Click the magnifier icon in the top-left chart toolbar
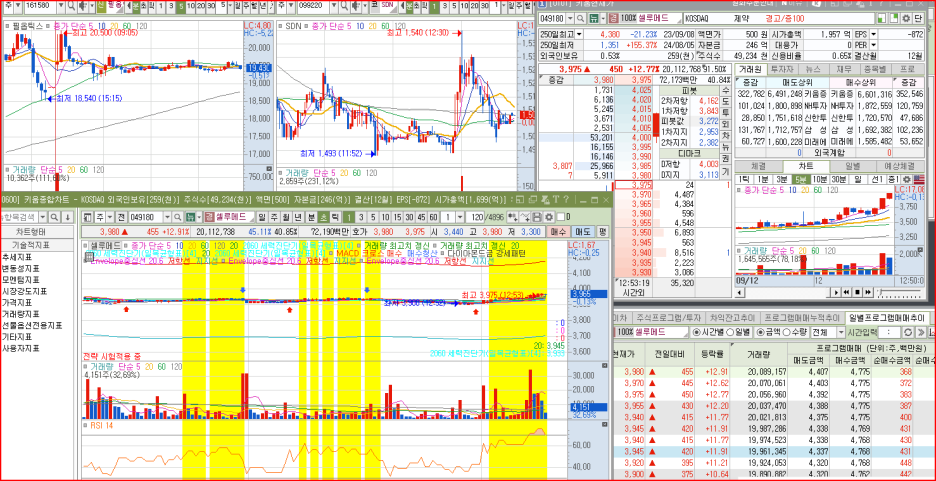This screenshot has width=936, height=481. (71, 5)
